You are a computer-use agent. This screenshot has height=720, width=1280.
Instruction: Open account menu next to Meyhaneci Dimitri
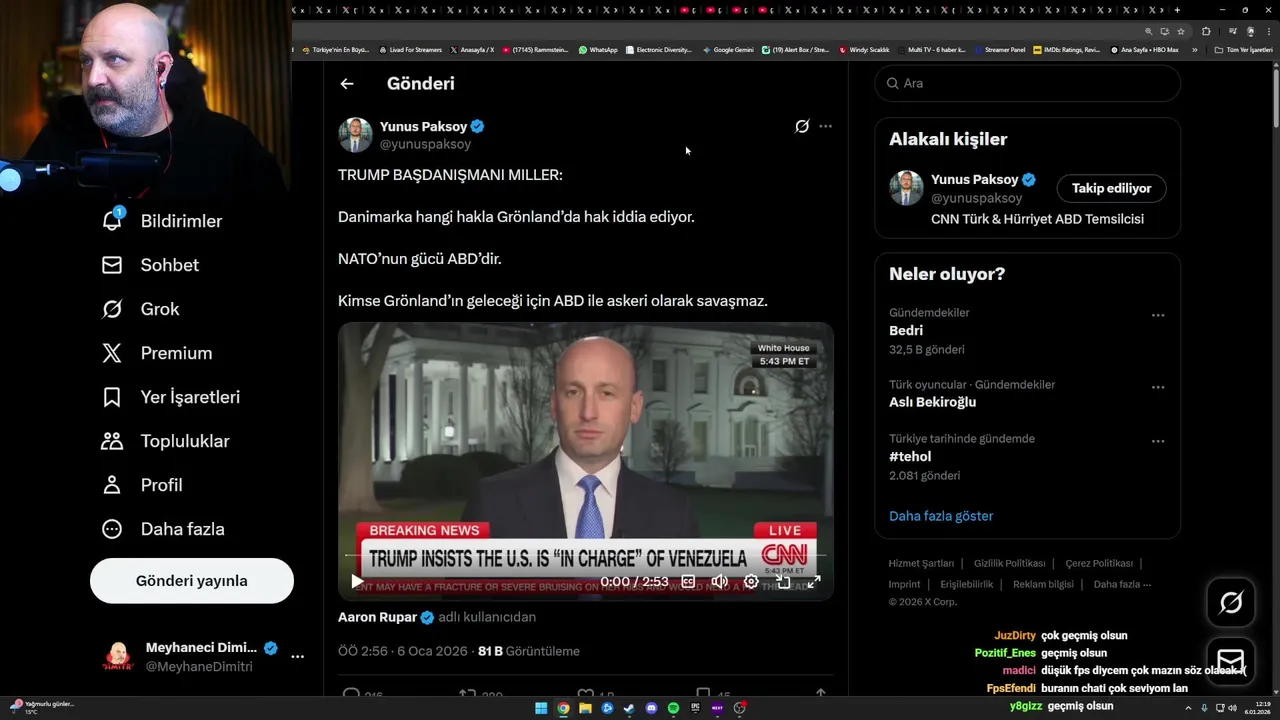point(297,657)
